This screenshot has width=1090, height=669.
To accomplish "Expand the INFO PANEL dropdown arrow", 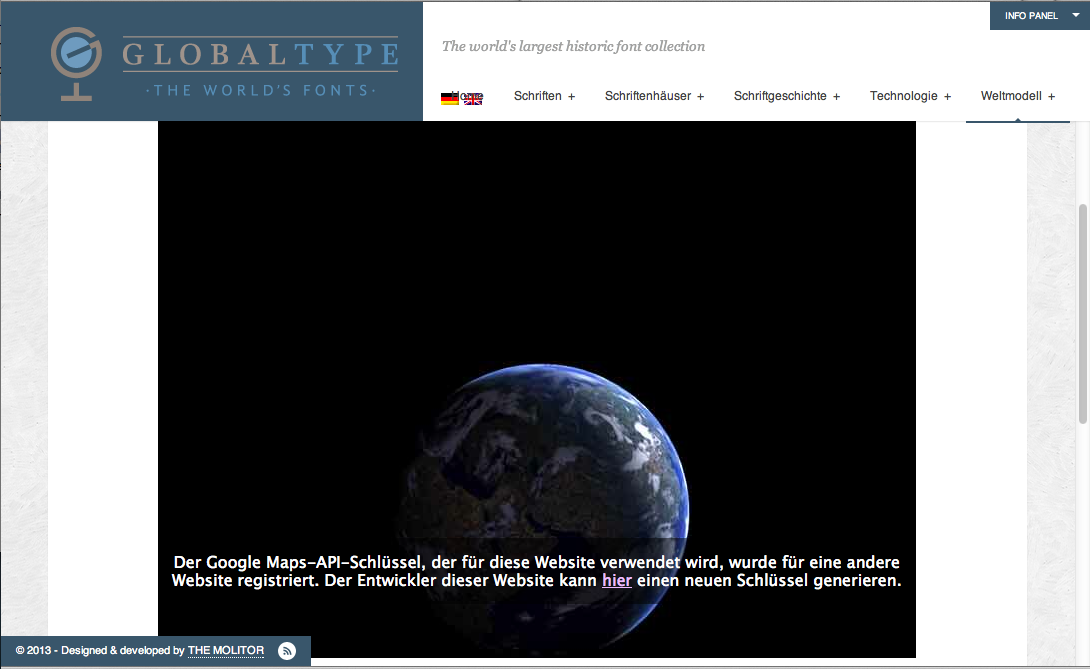I will (x=1075, y=15).
